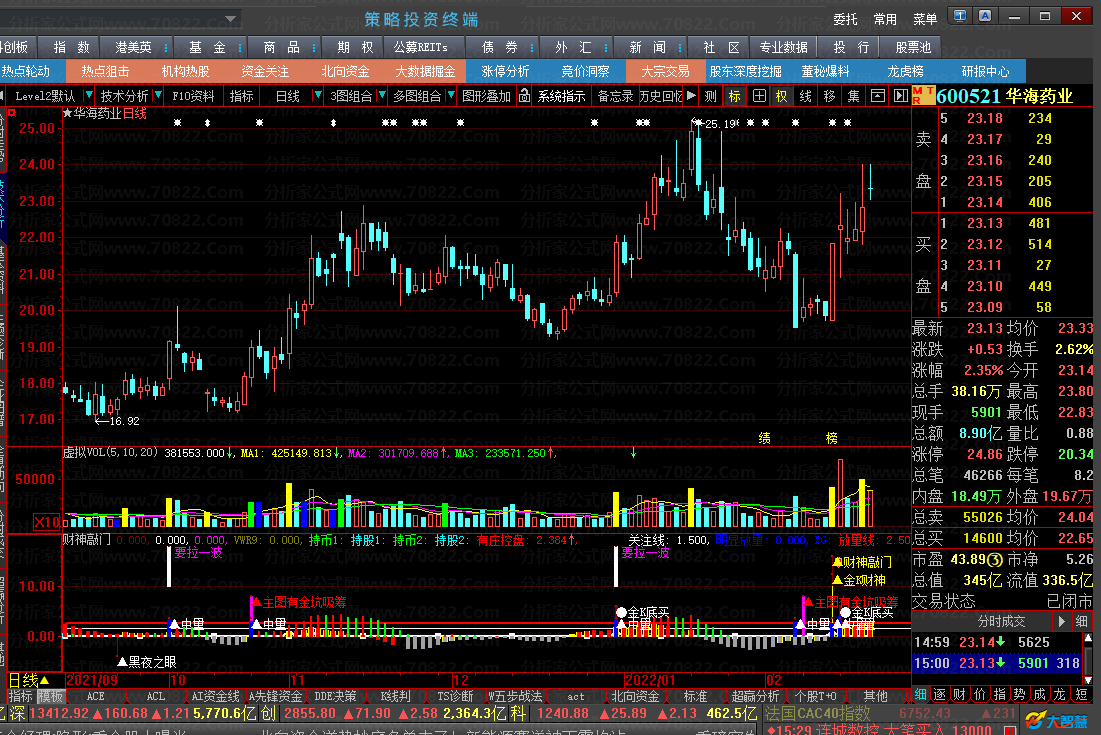Click the 细 button beside 分时成交

click(1081, 621)
